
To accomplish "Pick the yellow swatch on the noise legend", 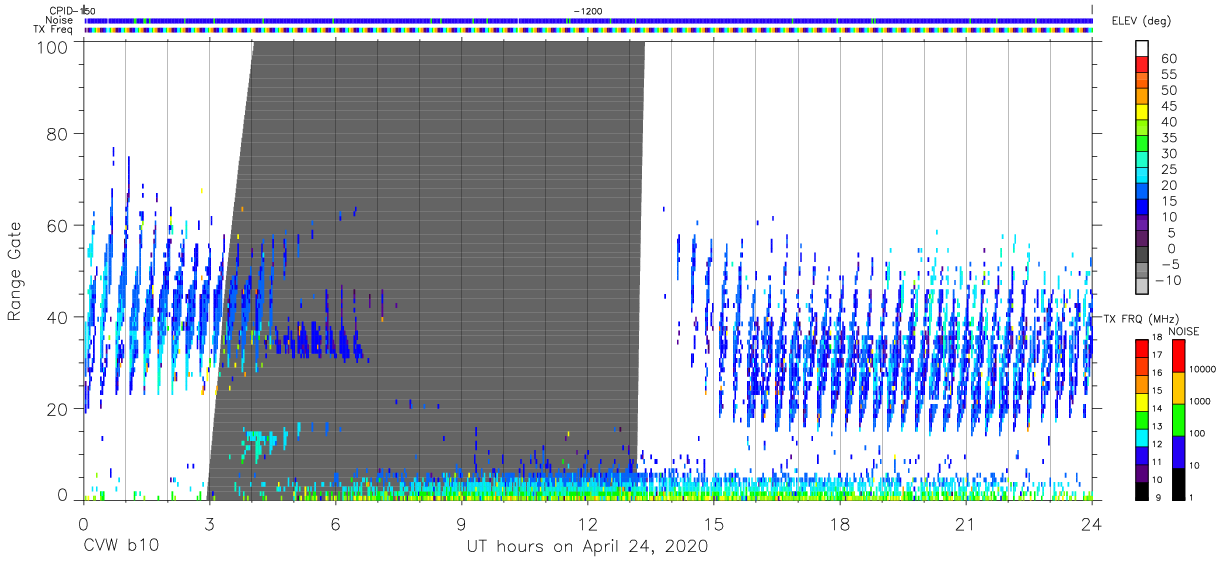I will tap(1178, 386).
